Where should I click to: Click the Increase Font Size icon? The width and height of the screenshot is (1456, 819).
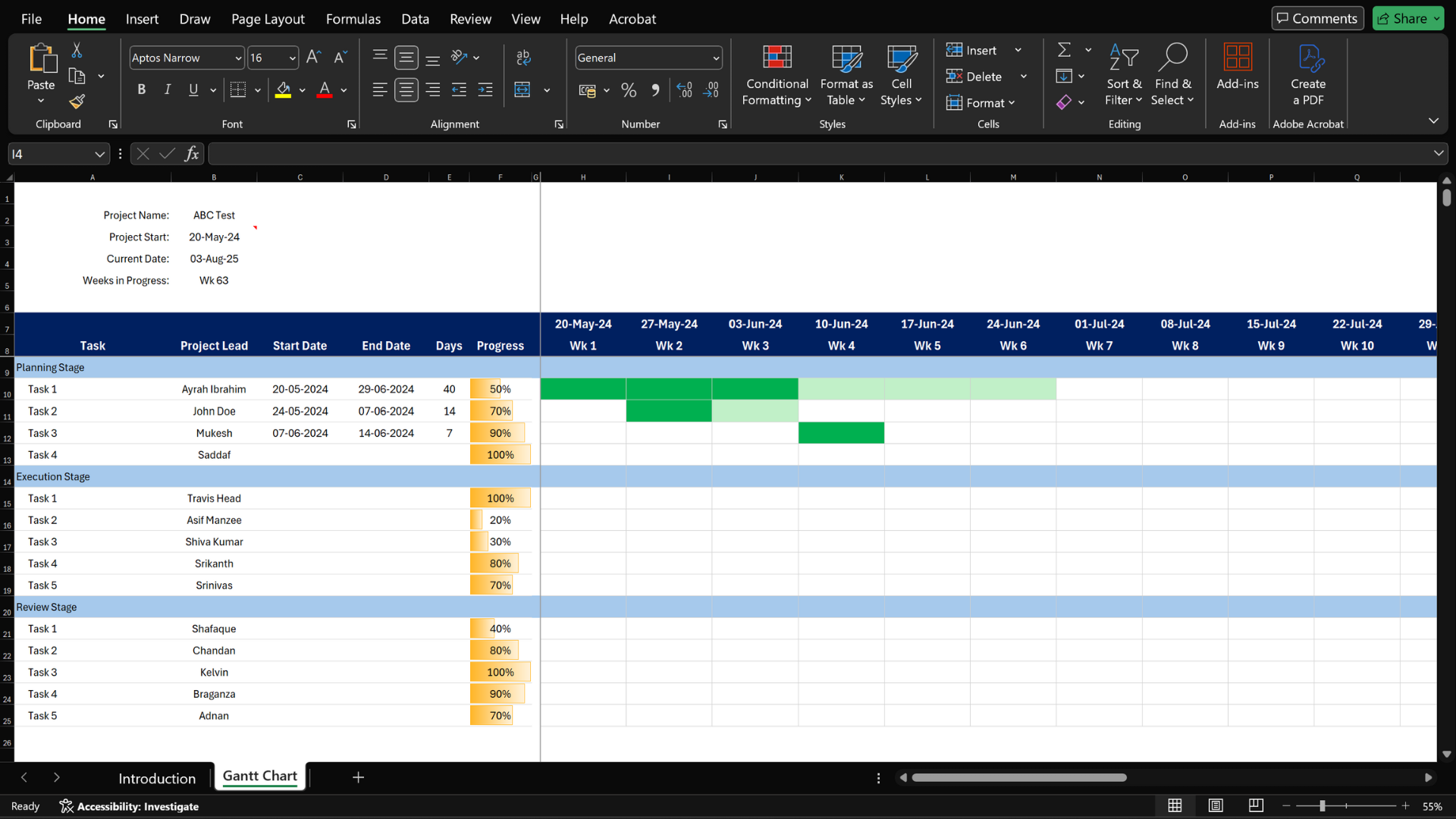(313, 58)
